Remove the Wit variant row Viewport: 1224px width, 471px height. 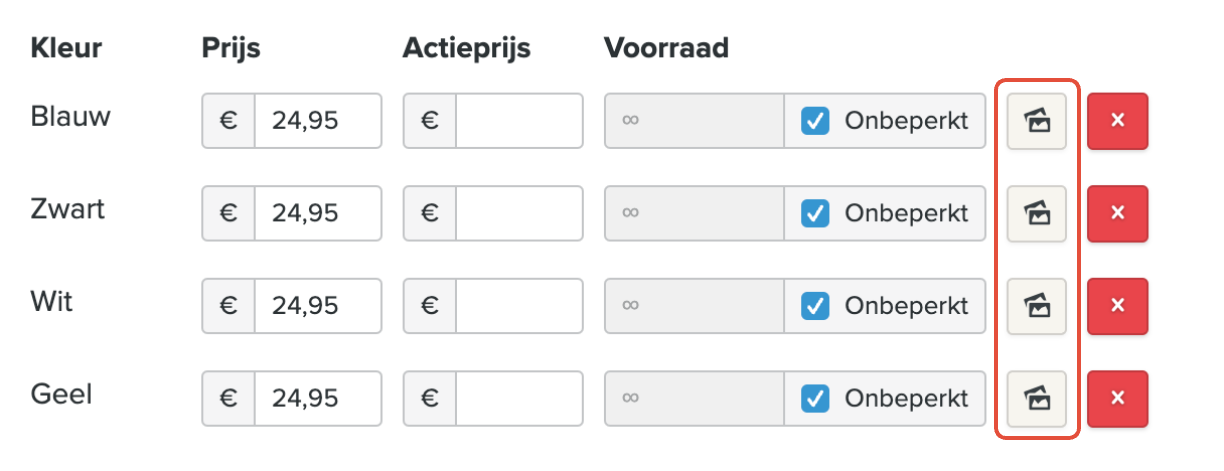[x=1117, y=306]
